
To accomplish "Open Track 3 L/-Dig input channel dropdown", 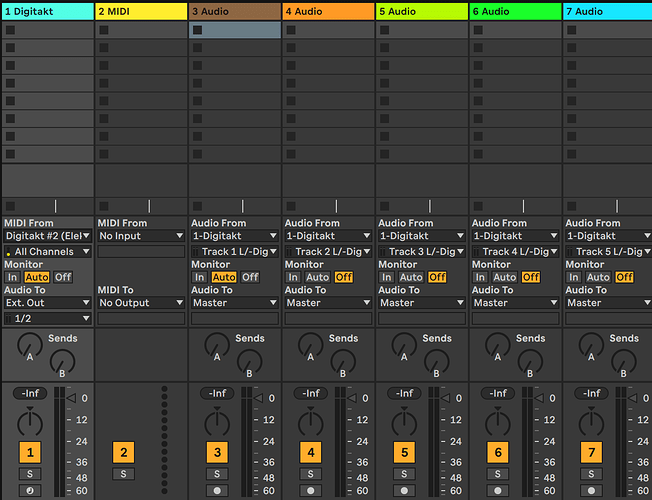I will click(422, 252).
